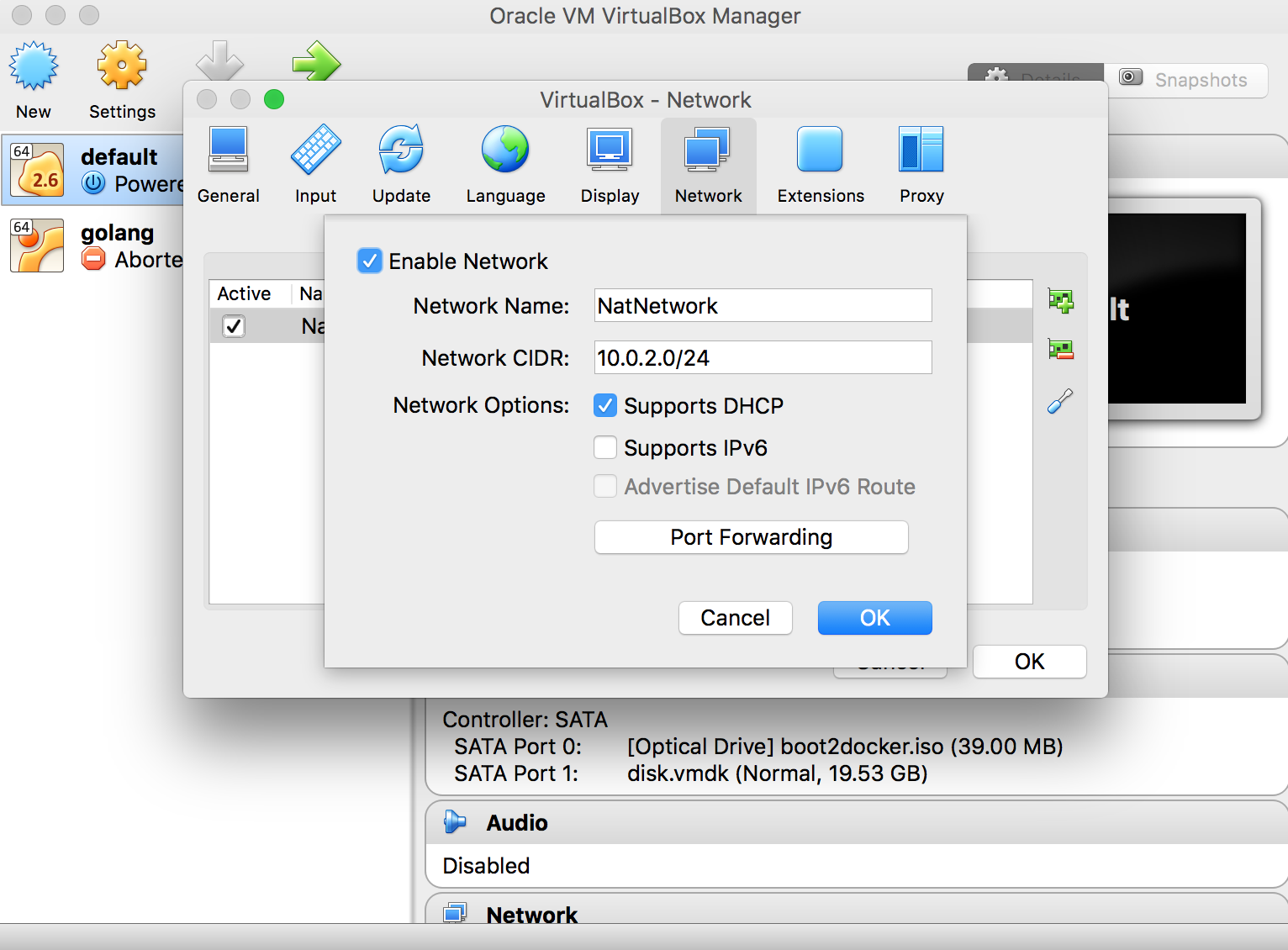Screen dimensions: 1288x950
Task: Toggle the Enable Network checkbox
Action: (x=370, y=261)
